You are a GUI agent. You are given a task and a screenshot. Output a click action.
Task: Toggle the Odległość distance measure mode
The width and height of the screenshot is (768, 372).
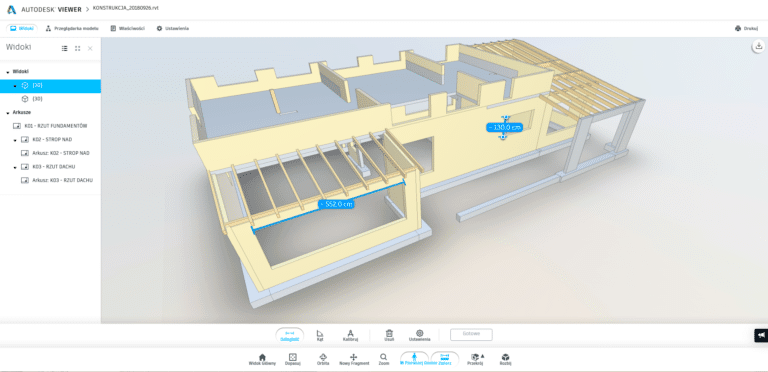289,335
